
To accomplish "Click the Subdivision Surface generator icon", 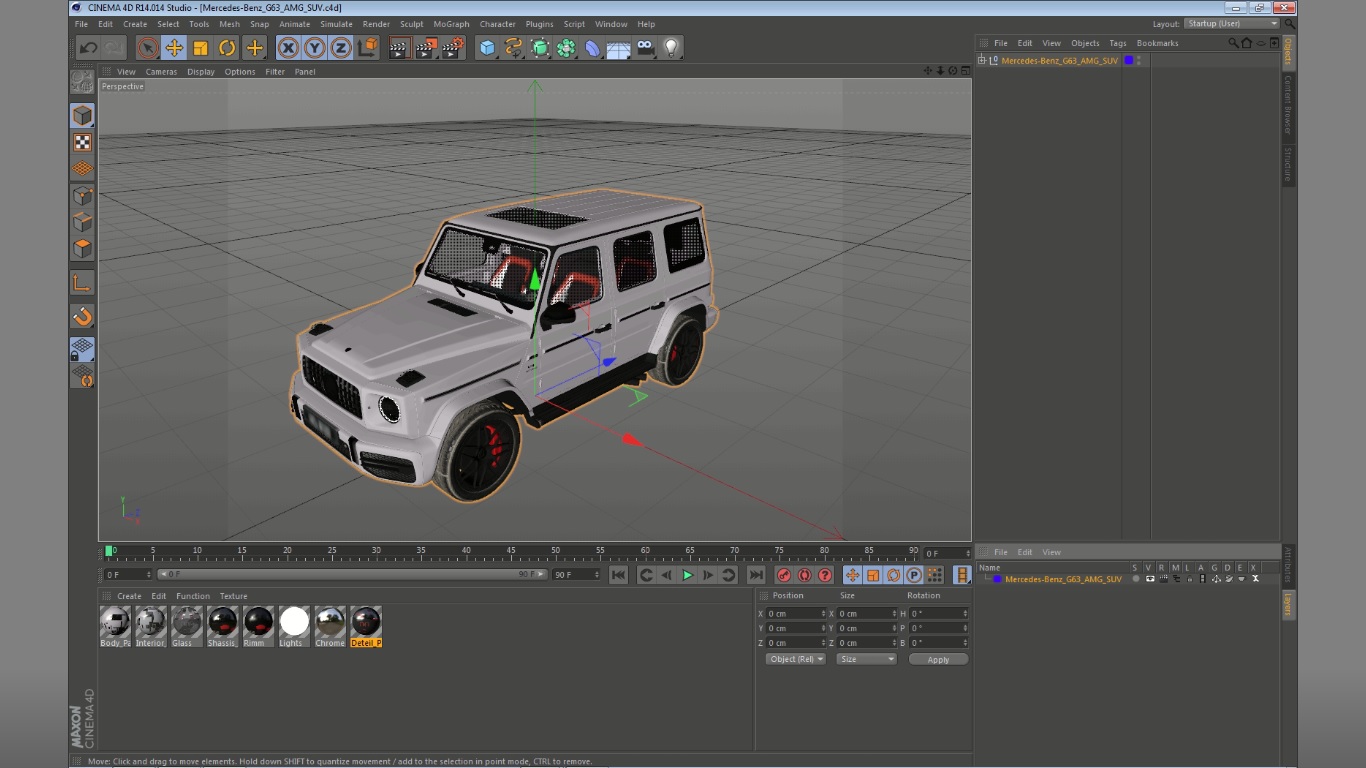I will (540, 47).
